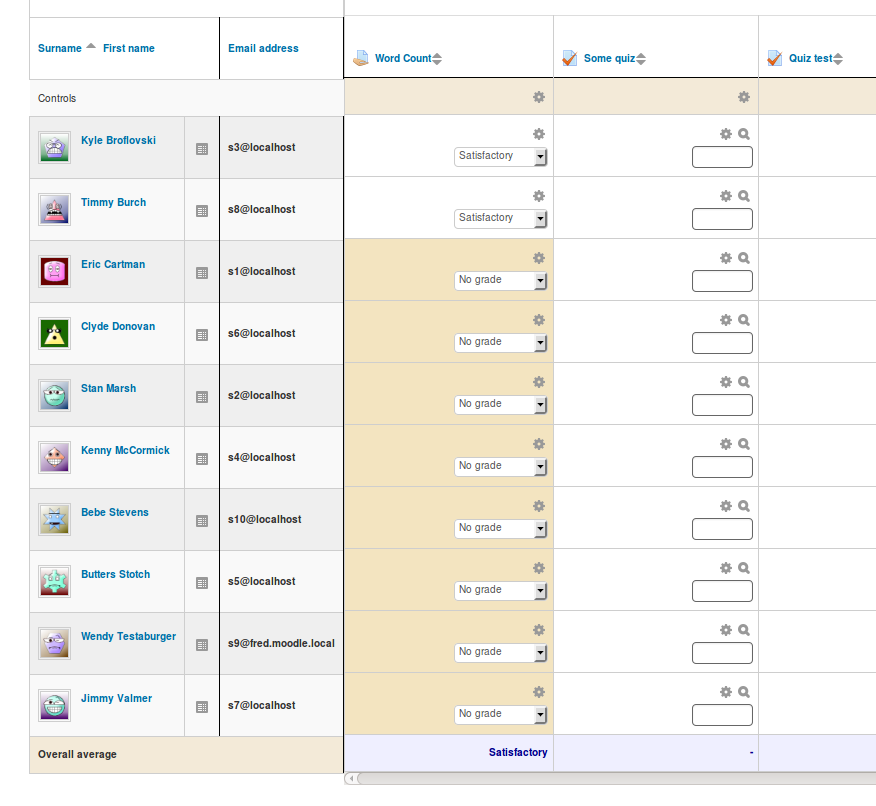Edit Eric Cartman's Some quiz grade gear
This screenshot has height=806, width=876.
coord(726,258)
